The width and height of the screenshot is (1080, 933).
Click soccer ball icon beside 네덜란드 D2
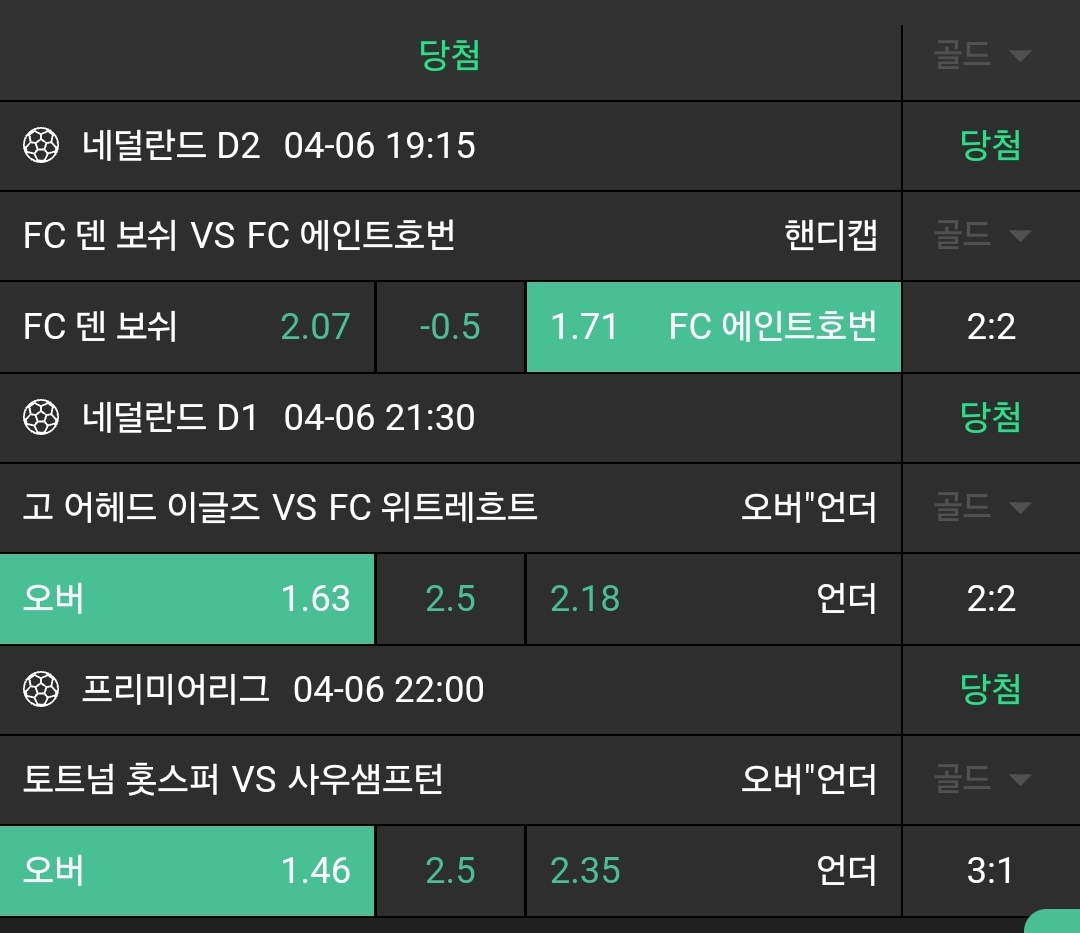click(x=41, y=147)
